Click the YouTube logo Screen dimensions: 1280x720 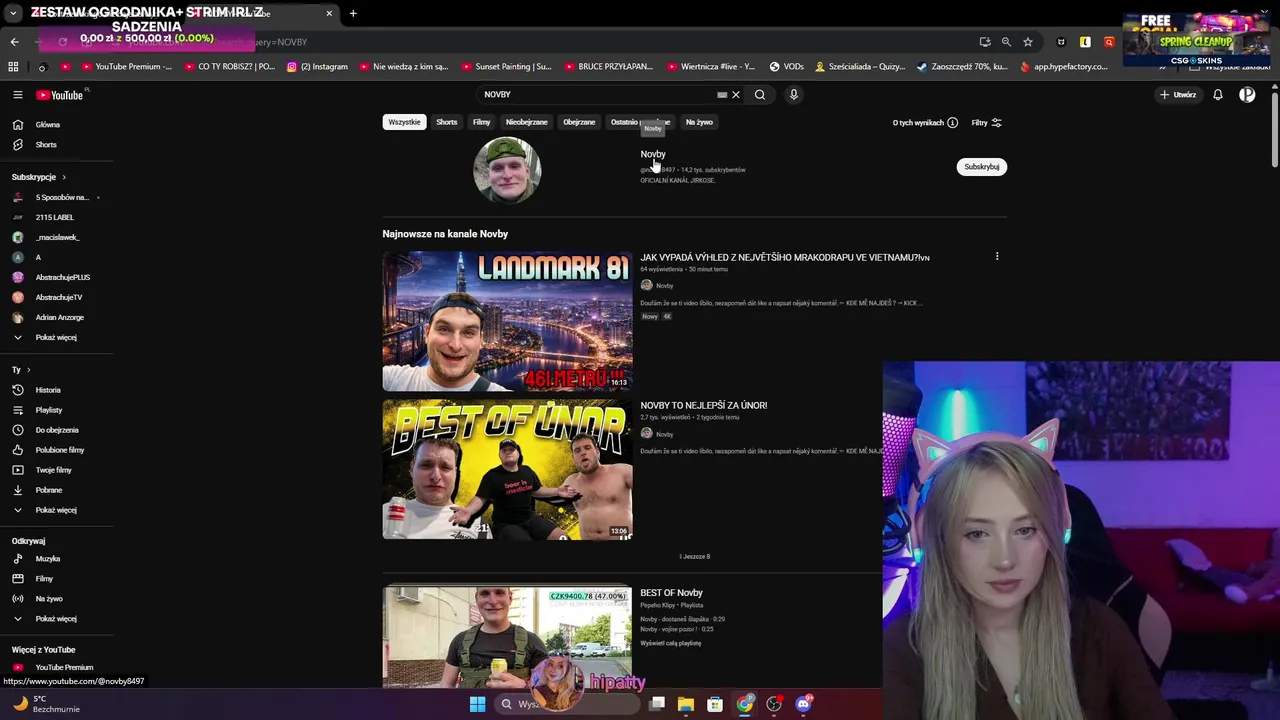(60, 95)
